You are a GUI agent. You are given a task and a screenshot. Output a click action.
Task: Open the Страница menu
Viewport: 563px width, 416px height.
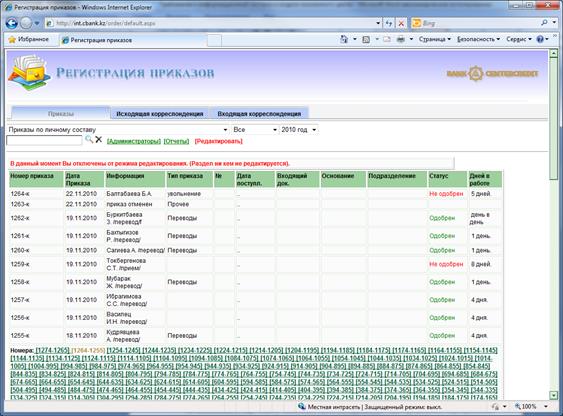click(434, 39)
